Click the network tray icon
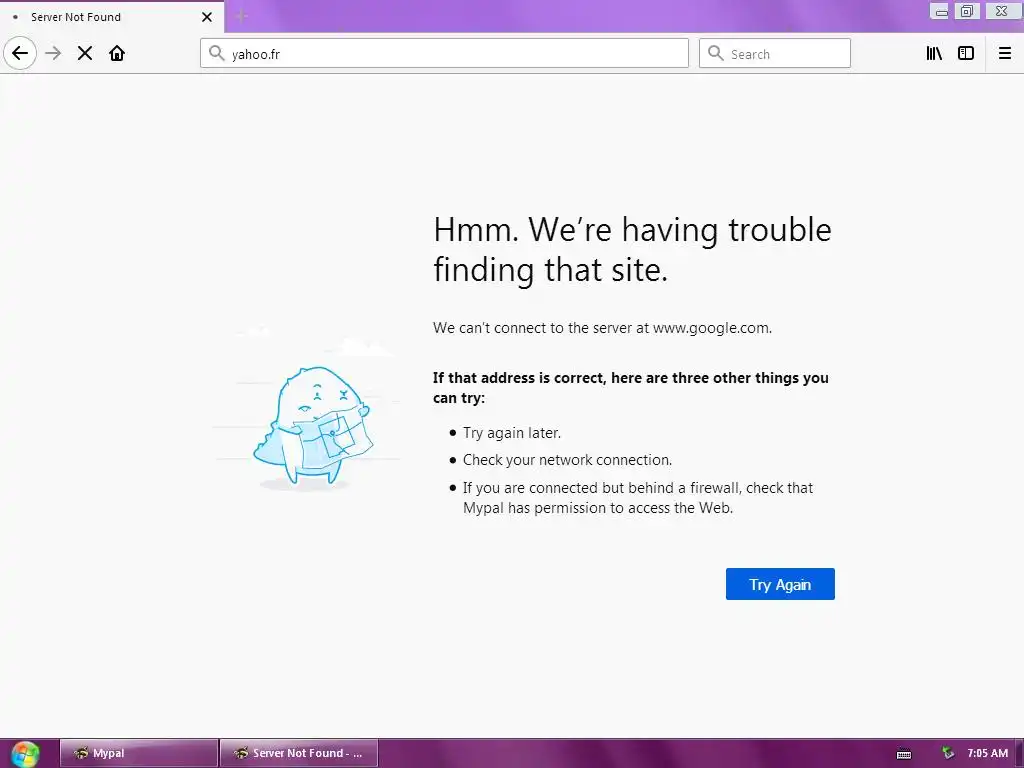 coord(948,753)
